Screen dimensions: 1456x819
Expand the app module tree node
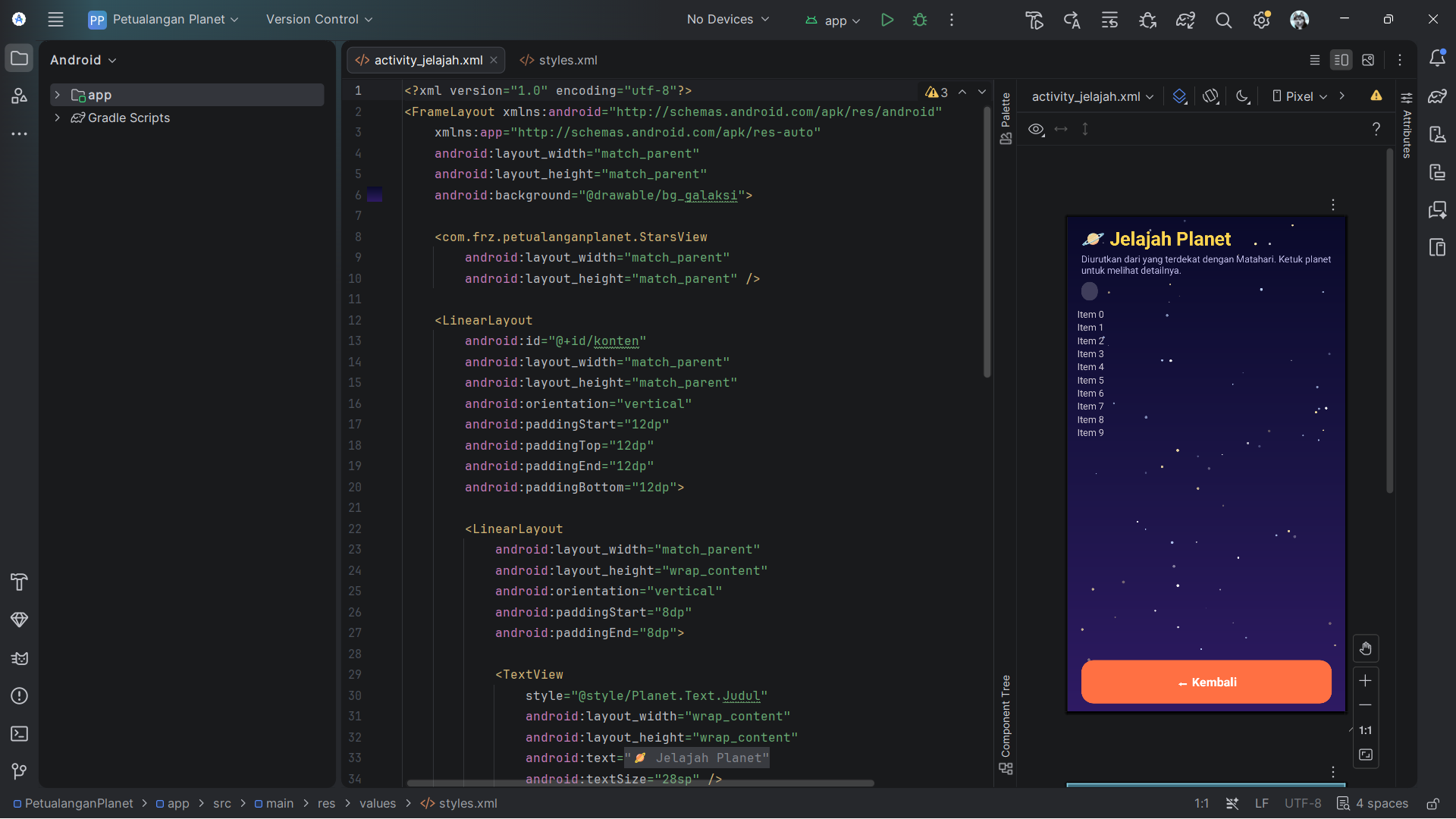pos(57,95)
